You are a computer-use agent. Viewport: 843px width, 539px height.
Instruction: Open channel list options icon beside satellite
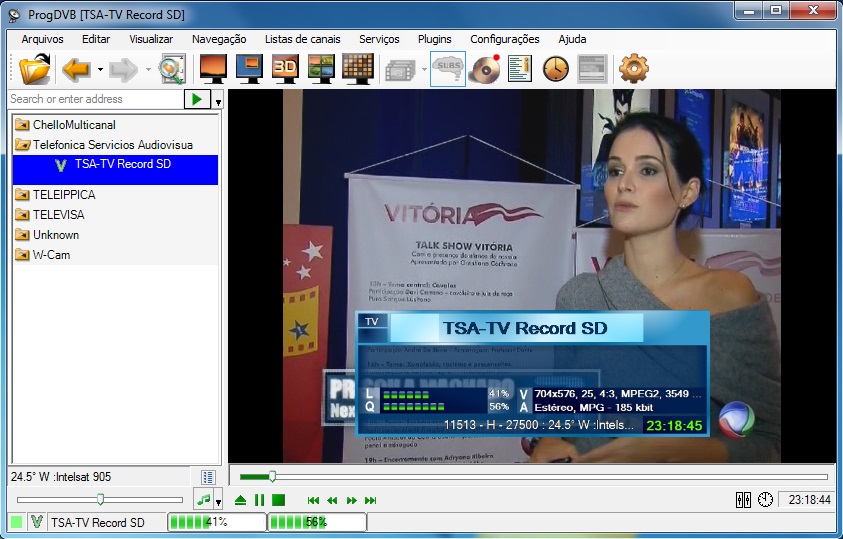[208, 477]
